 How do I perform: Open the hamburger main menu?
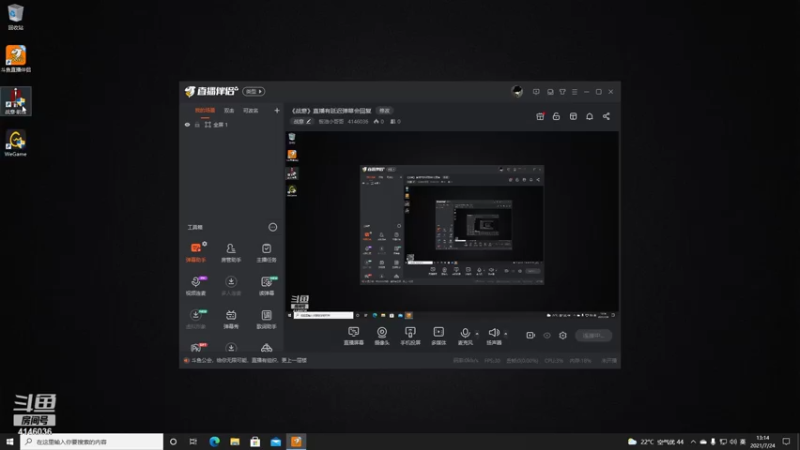[x=574, y=92]
